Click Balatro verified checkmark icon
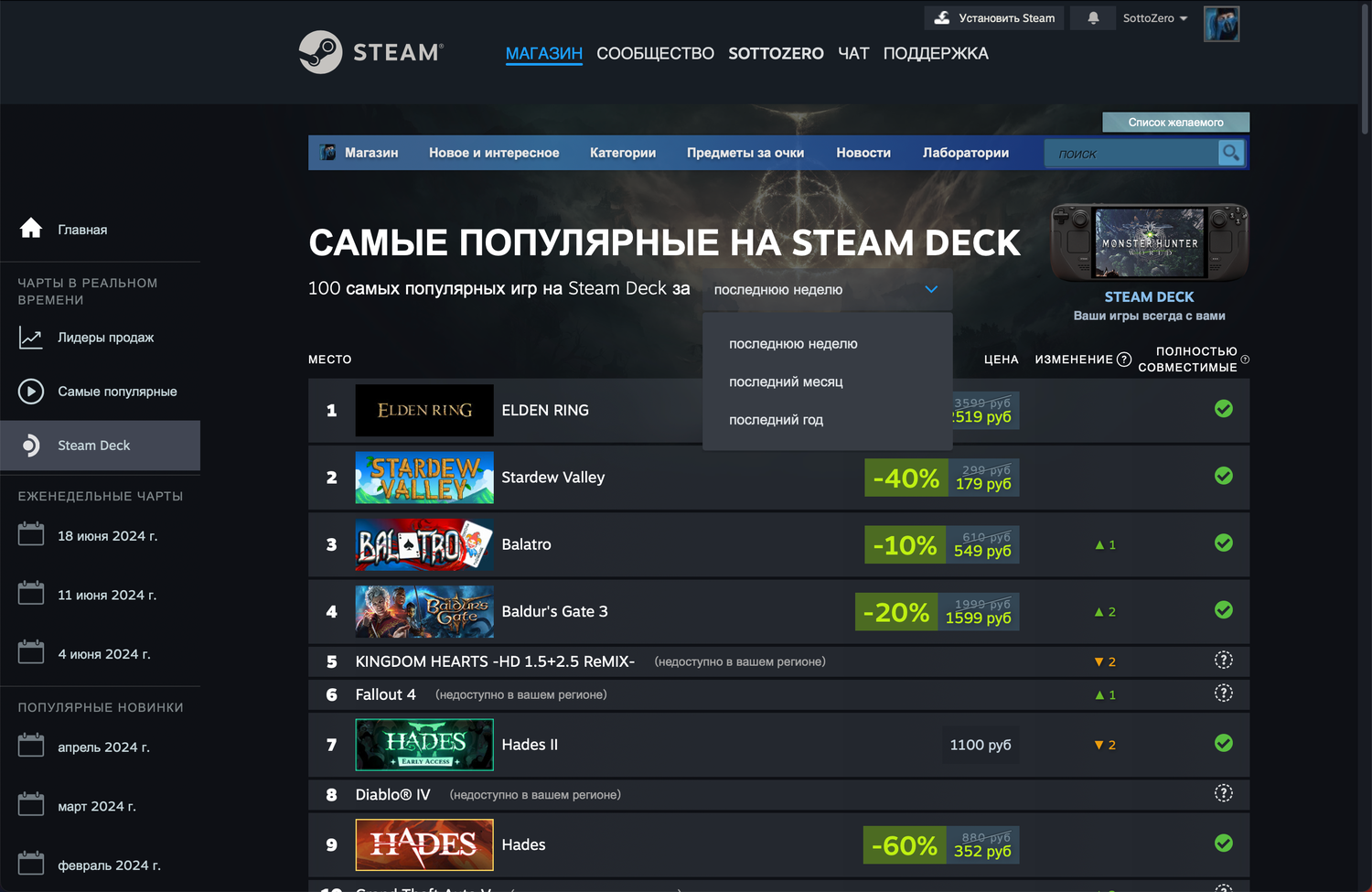The width and height of the screenshot is (1372, 892). tap(1224, 543)
